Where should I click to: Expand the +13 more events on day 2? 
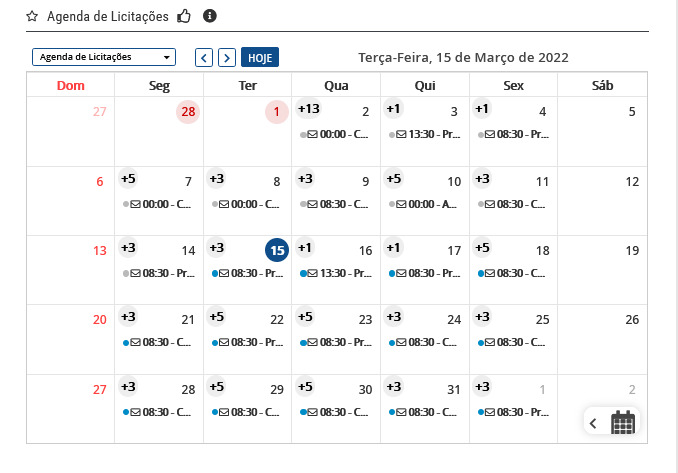pyautogui.click(x=308, y=109)
